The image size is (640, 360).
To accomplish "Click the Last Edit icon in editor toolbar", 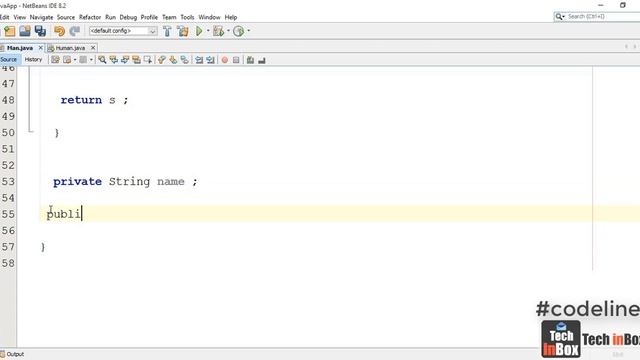I will pyautogui.click(x=55, y=60).
